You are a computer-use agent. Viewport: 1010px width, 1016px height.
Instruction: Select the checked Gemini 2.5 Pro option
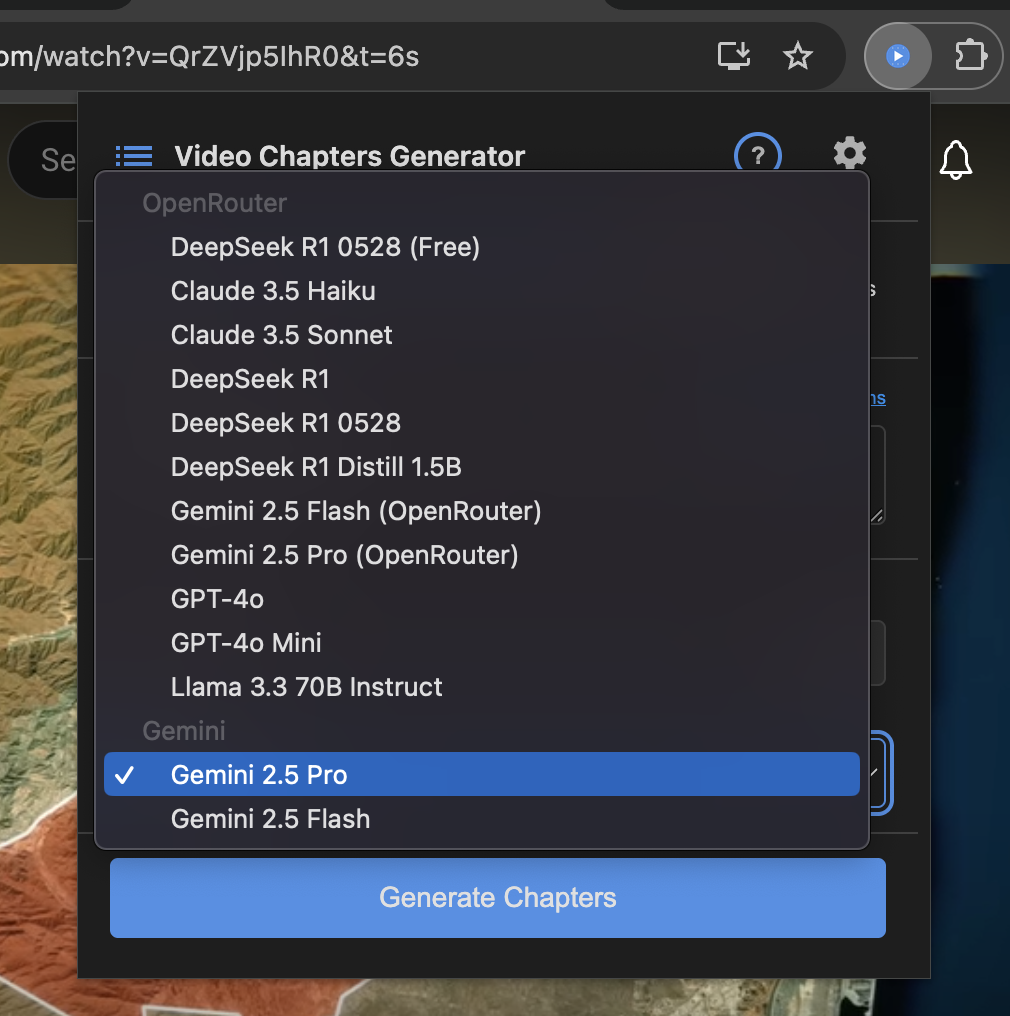[482, 774]
